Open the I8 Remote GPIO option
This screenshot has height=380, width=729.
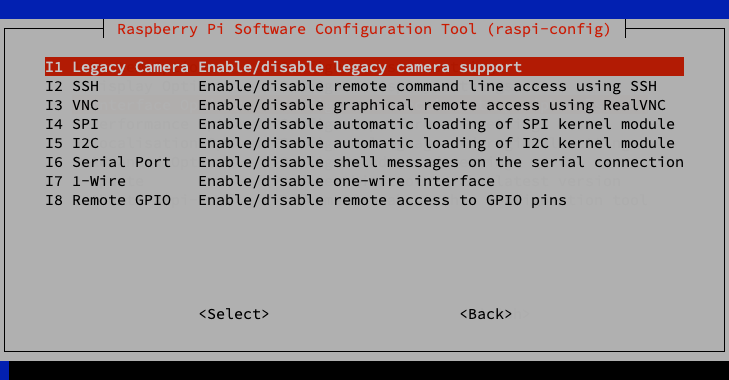[364, 200]
